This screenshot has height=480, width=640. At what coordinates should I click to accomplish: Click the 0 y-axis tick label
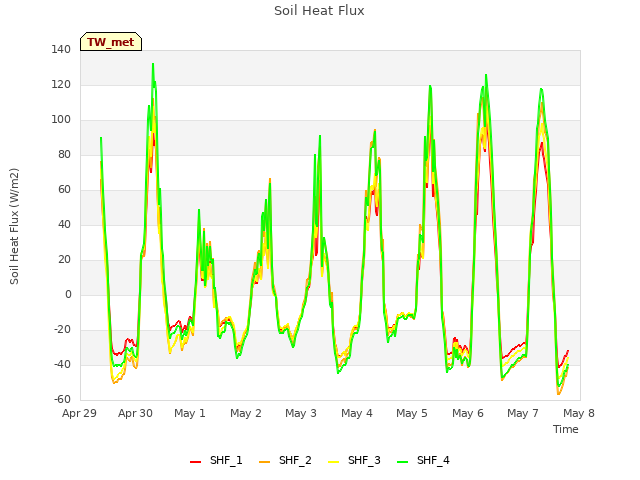(68, 295)
